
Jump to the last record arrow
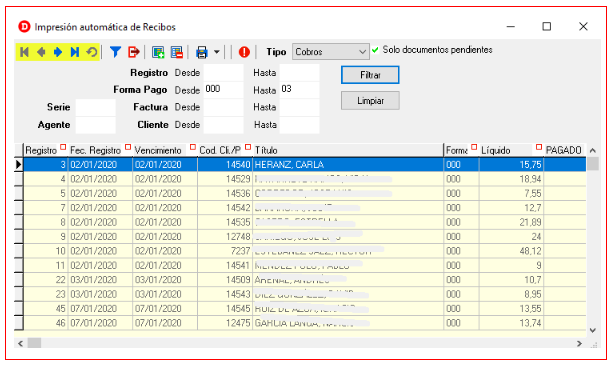pyautogui.click(x=75, y=52)
